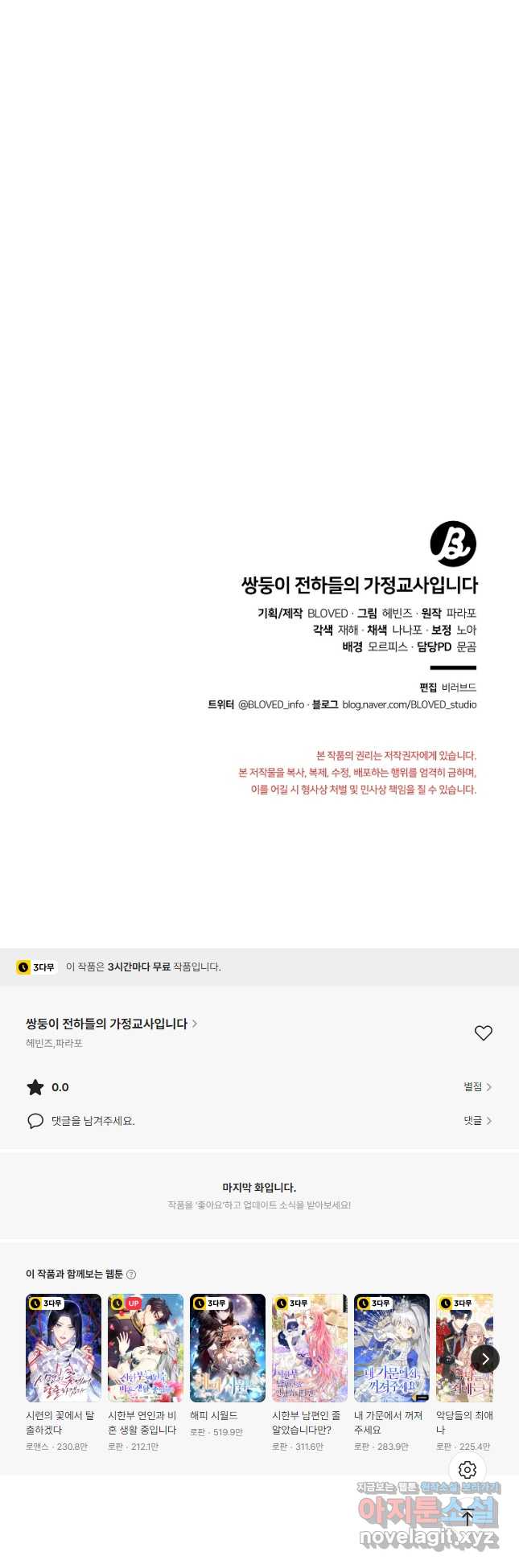
Task: Open the settings gear icon
Action: (x=468, y=1470)
